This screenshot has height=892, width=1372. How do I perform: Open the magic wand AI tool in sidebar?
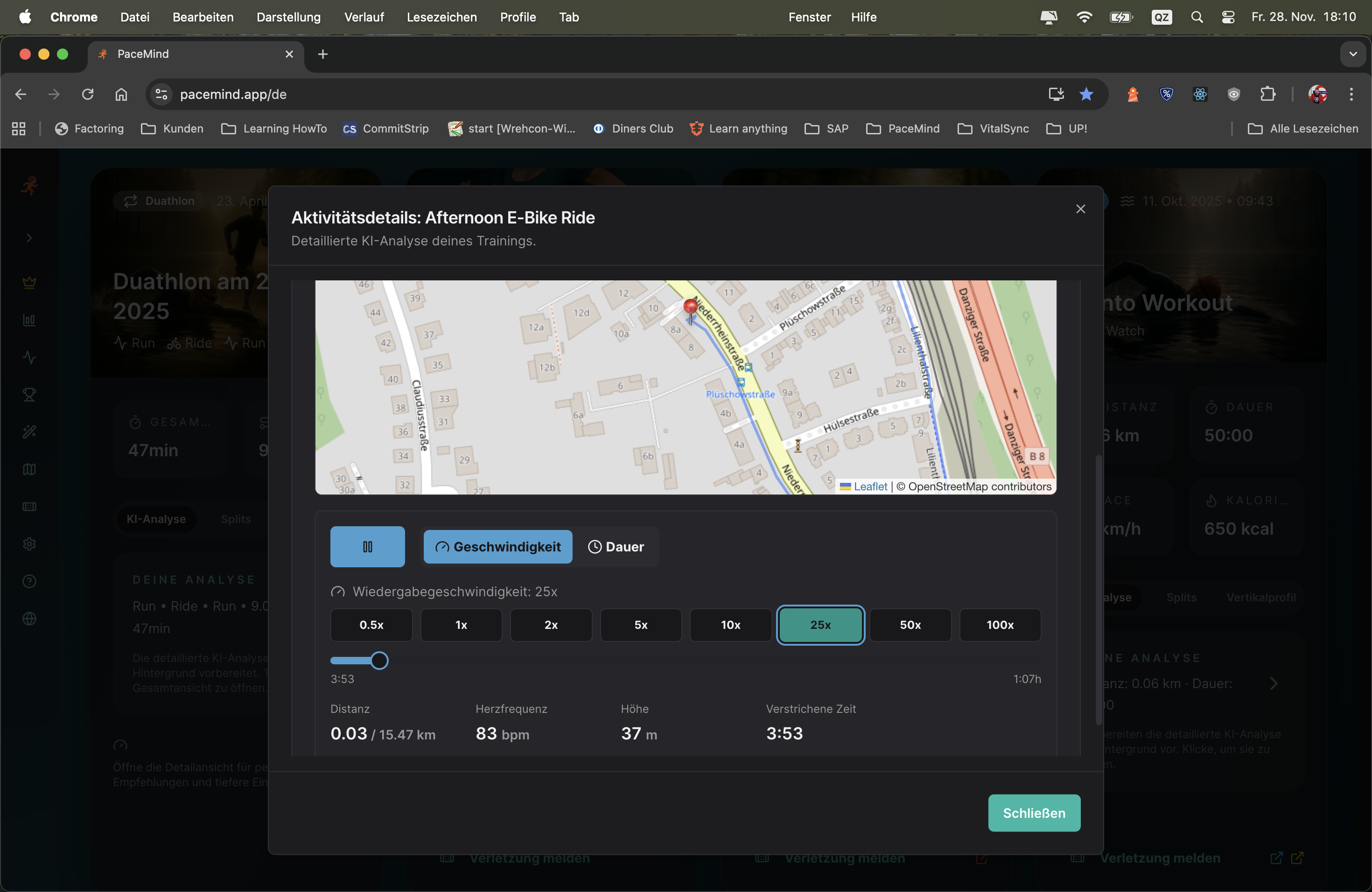click(x=28, y=432)
